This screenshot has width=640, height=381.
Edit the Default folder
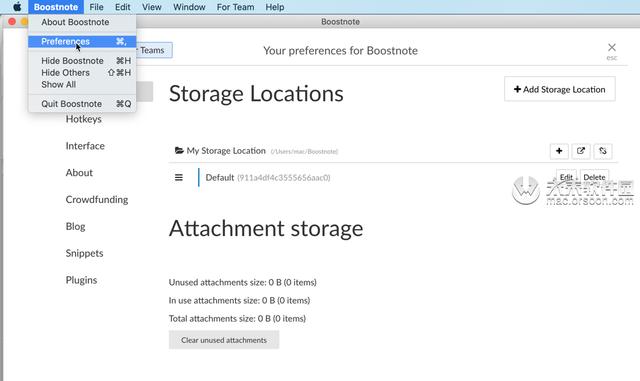[566, 177]
